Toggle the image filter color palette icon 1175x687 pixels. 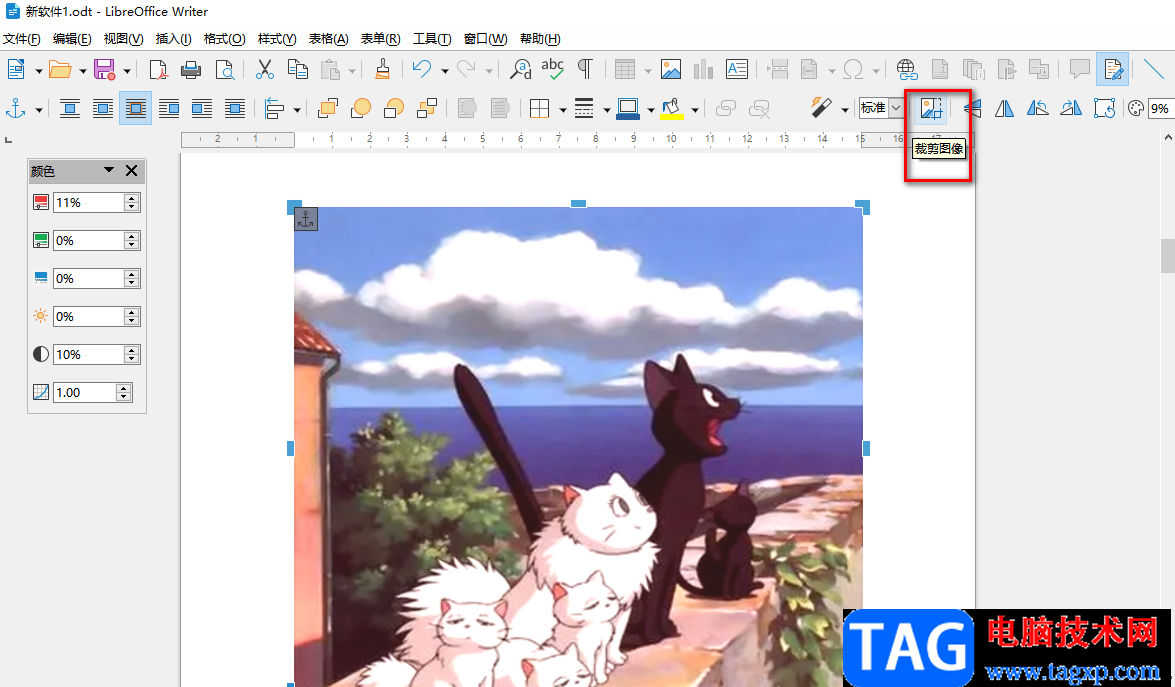tap(1136, 109)
